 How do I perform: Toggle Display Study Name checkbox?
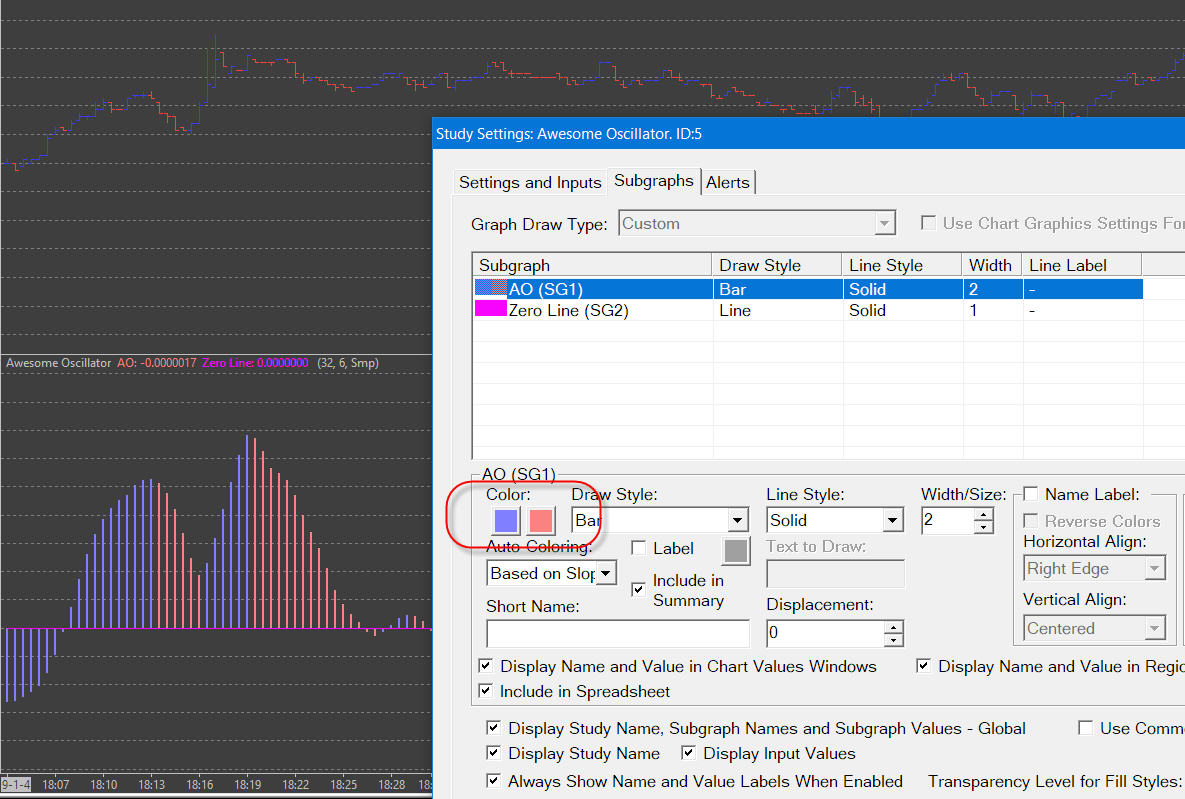coord(493,753)
